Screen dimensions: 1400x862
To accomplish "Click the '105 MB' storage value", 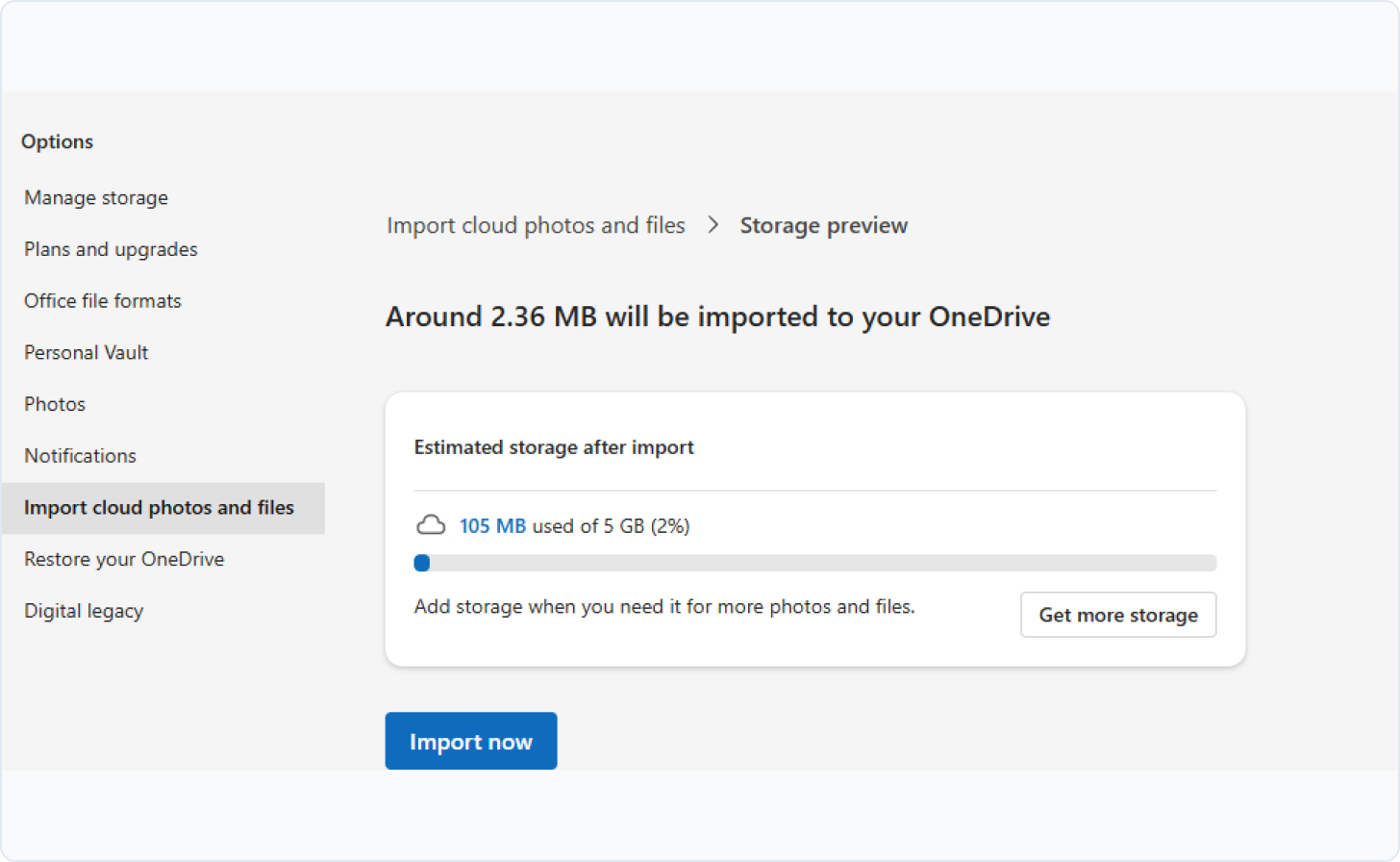I will click(x=492, y=526).
